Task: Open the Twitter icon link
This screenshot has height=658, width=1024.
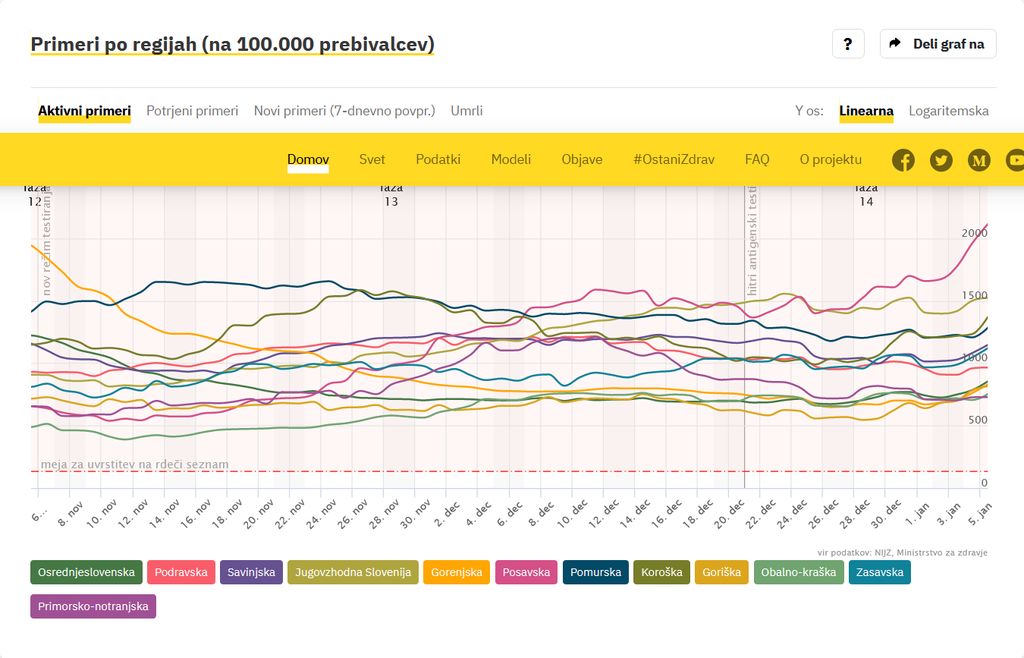Action: tap(941, 160)
